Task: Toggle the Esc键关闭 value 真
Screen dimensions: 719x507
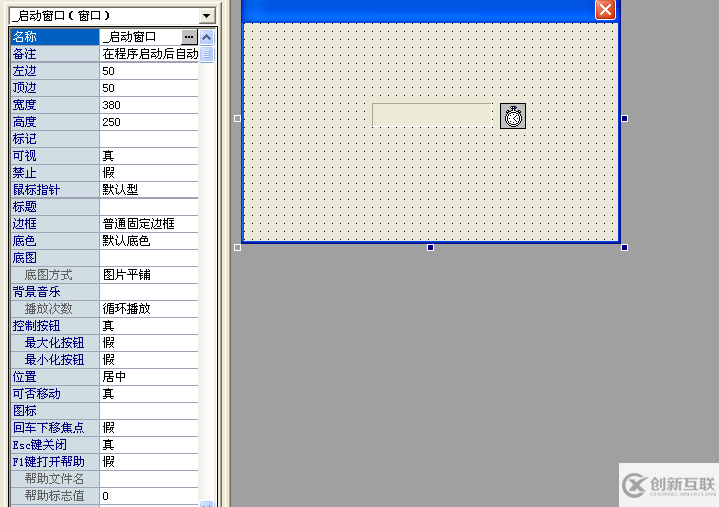Action: [149, 445]
